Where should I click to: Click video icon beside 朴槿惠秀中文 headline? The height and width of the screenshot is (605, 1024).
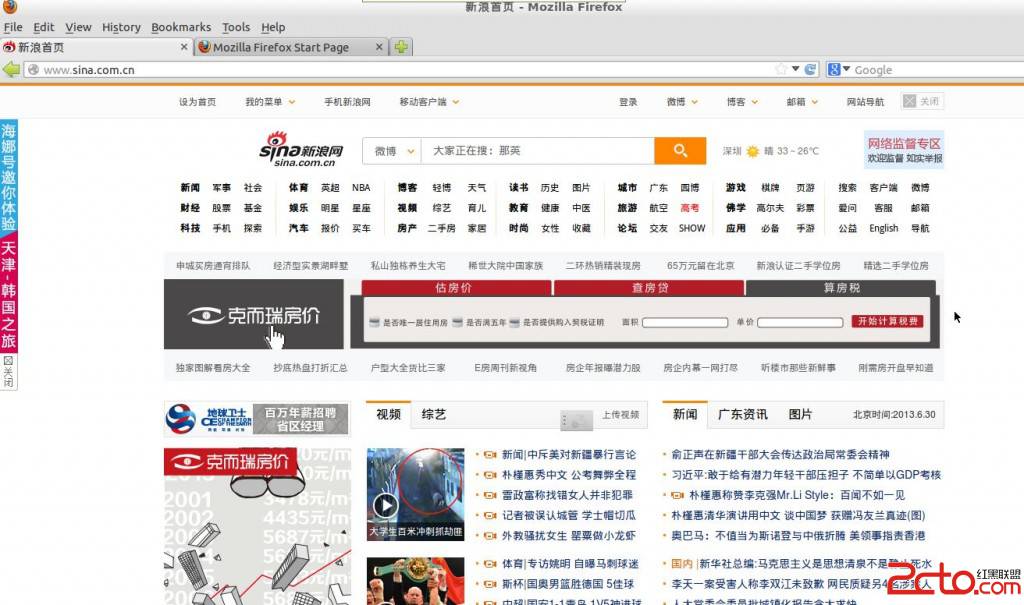click(490, 475)
